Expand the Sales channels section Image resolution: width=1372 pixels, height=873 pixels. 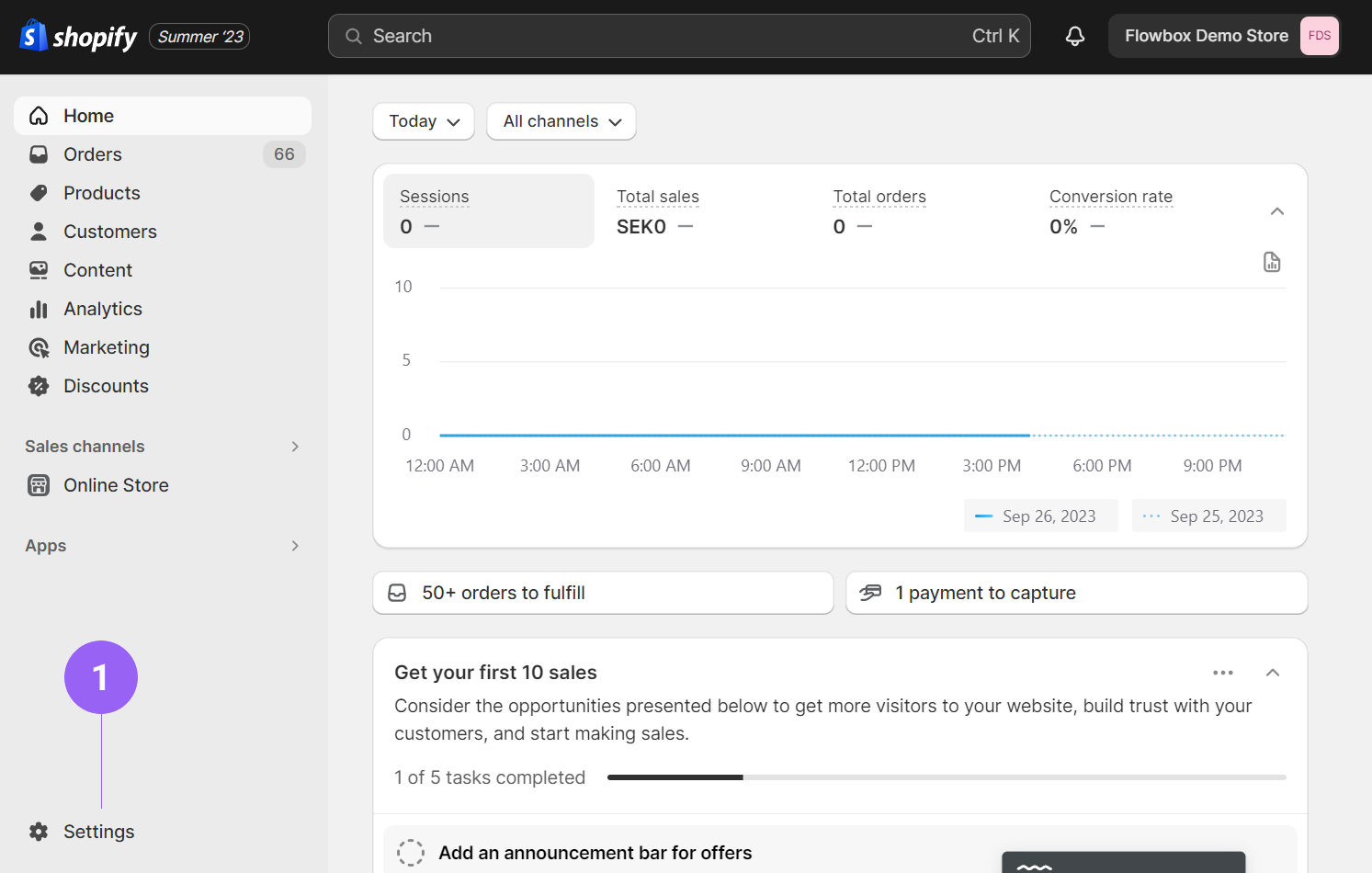point(295,447)
